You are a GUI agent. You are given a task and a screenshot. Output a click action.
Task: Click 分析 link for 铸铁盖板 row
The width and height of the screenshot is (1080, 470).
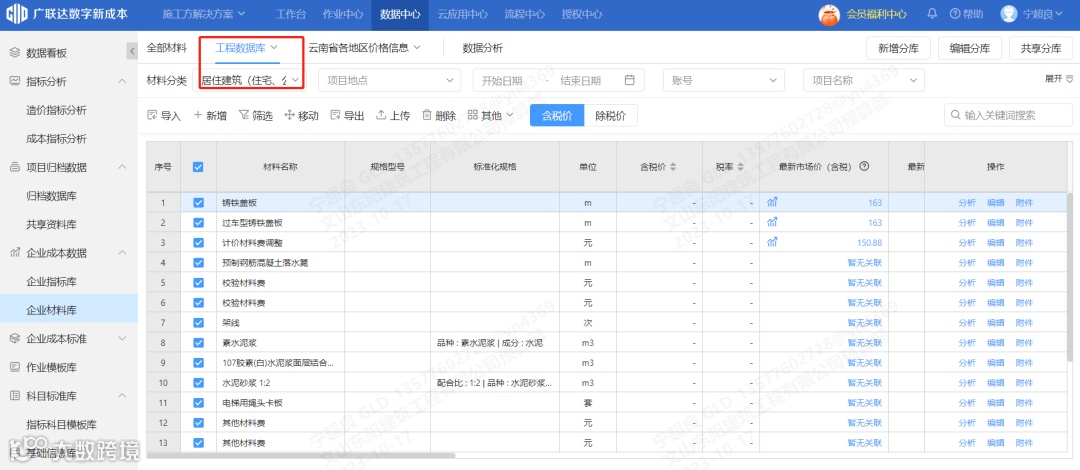pyautogui.click(x=967, y=203)
